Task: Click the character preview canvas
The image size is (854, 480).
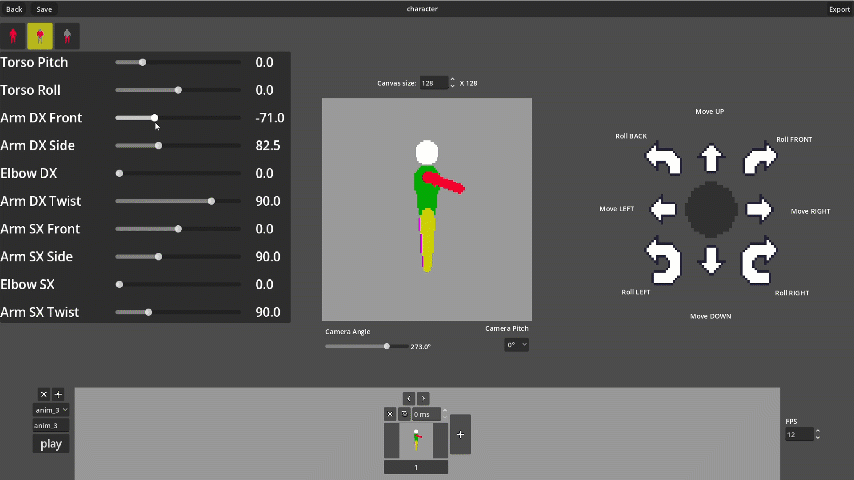Action: point(426,209)
